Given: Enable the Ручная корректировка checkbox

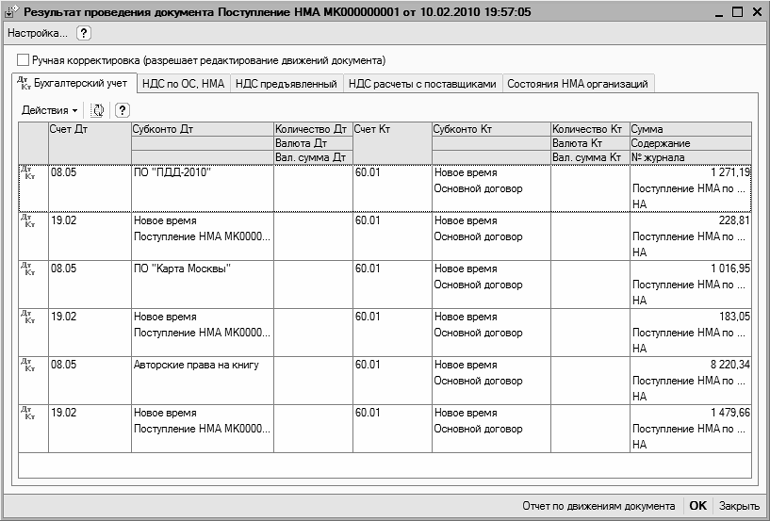Looking at the screenshot, I should pyautogui.click(x=23, y=60).
